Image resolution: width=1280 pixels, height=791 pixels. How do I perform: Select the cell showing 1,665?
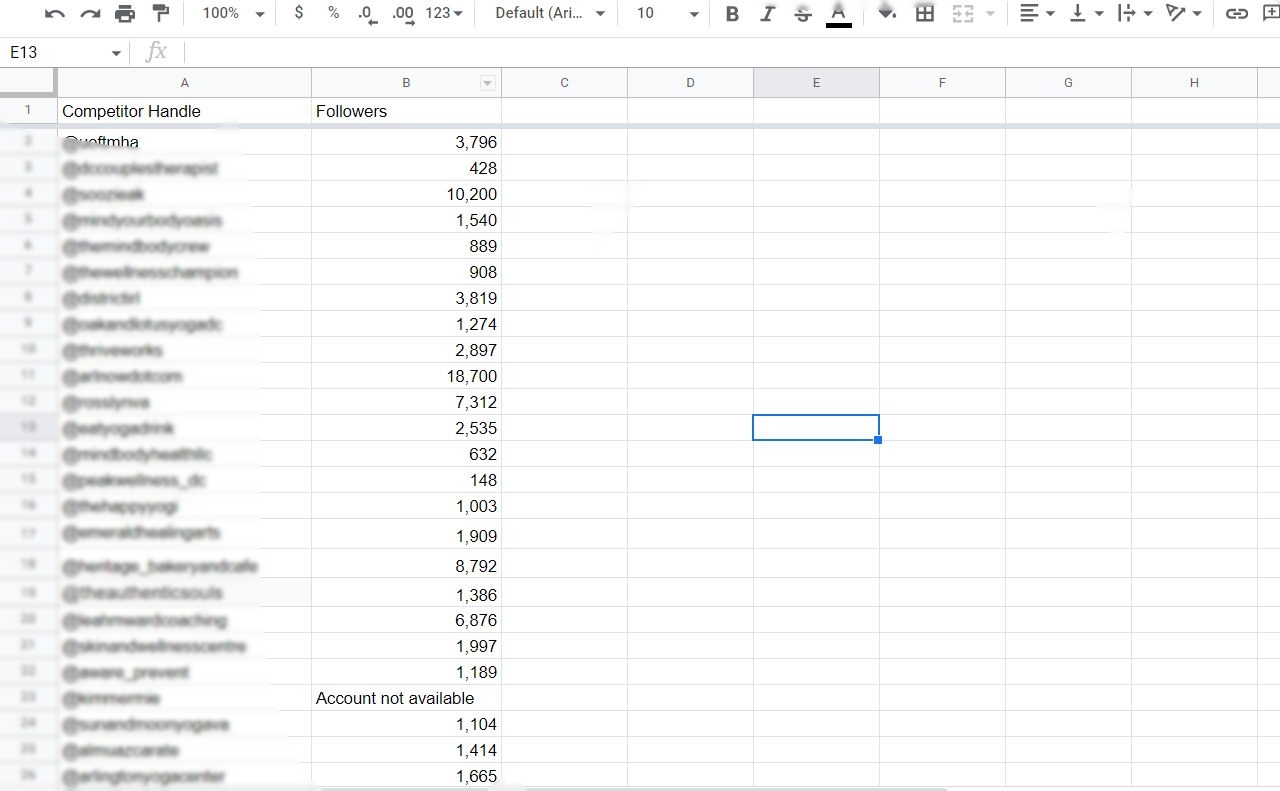click(x=406, y=776)
